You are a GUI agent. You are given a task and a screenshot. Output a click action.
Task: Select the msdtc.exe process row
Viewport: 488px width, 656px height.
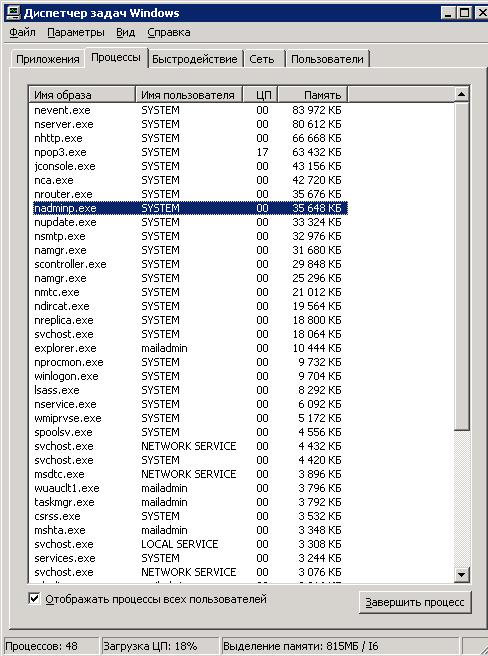coord(190,474)
